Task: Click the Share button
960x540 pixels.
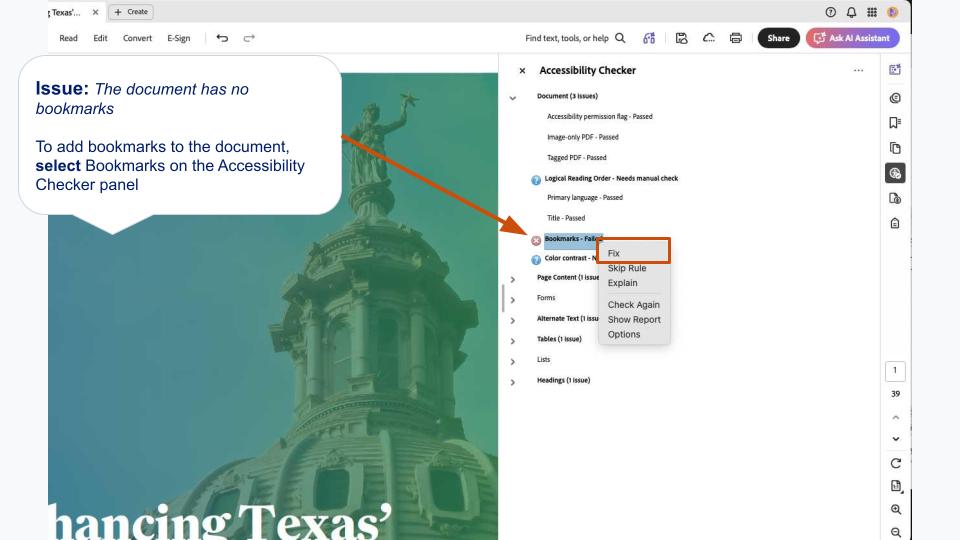Action: (x=778, y=38)
